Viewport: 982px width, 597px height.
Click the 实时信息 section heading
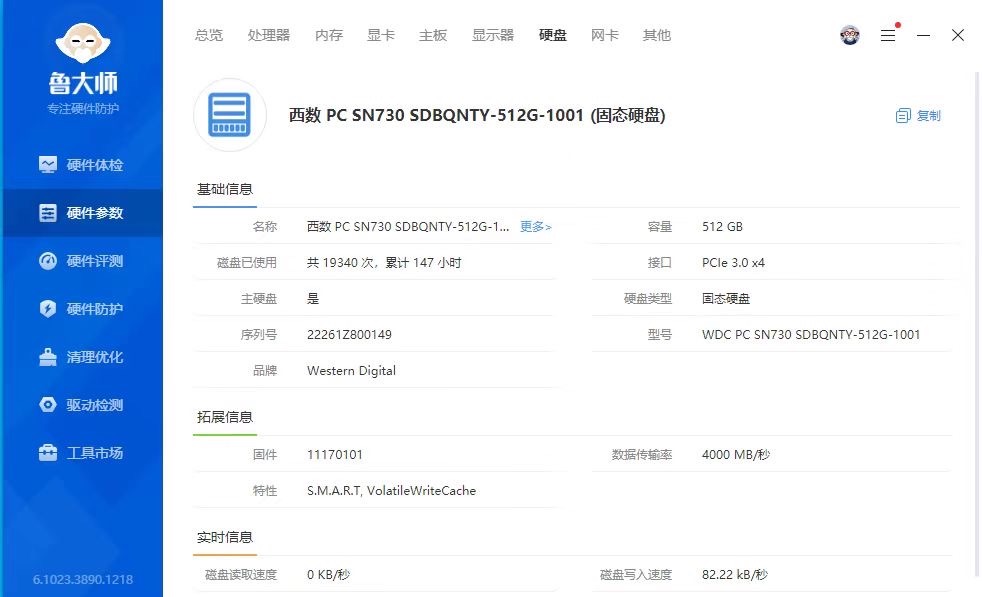[x=225, y=537]
